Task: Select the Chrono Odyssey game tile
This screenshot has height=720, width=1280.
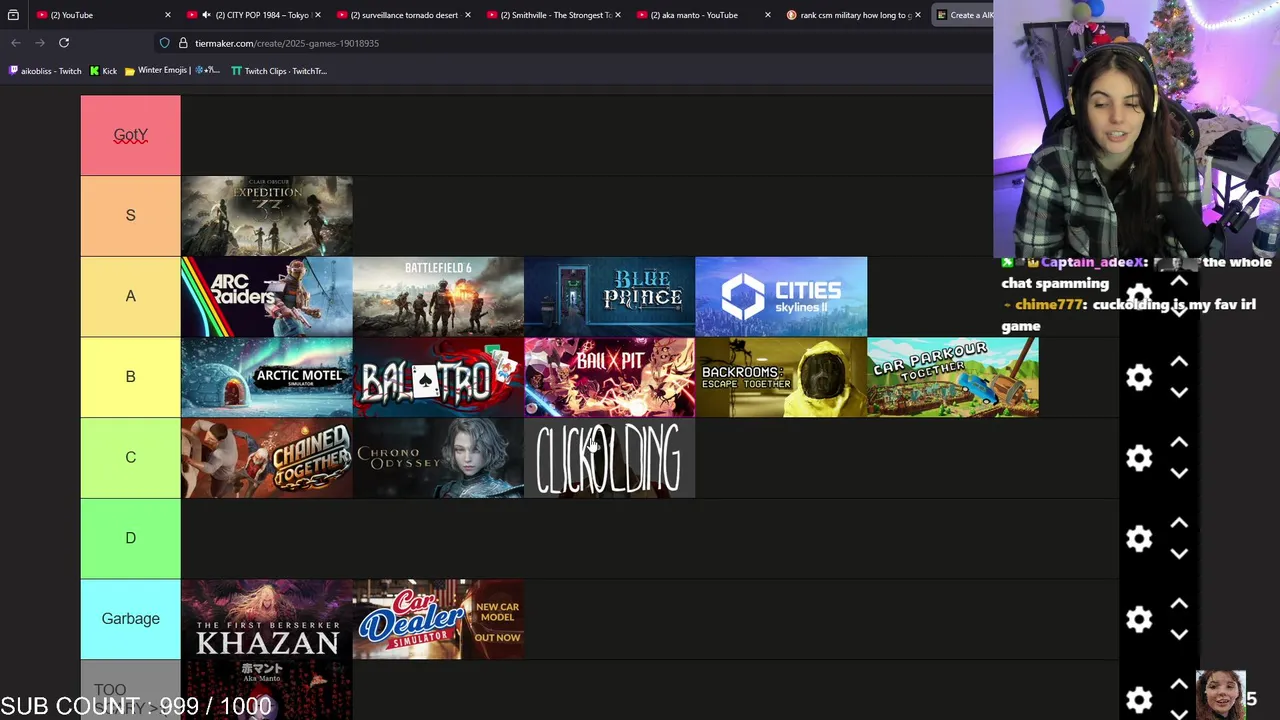Action: 438,458
